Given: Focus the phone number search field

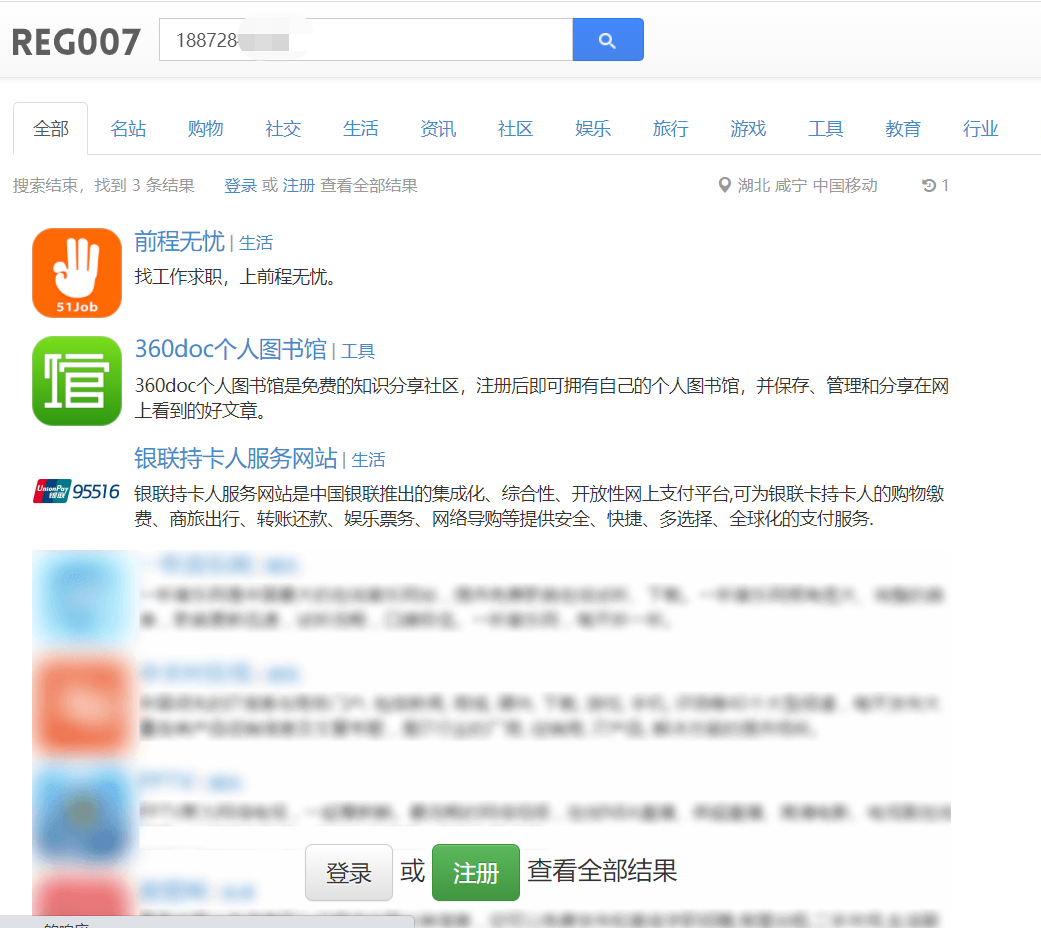Looking at the screenshot, I should (x=366, y=40).
